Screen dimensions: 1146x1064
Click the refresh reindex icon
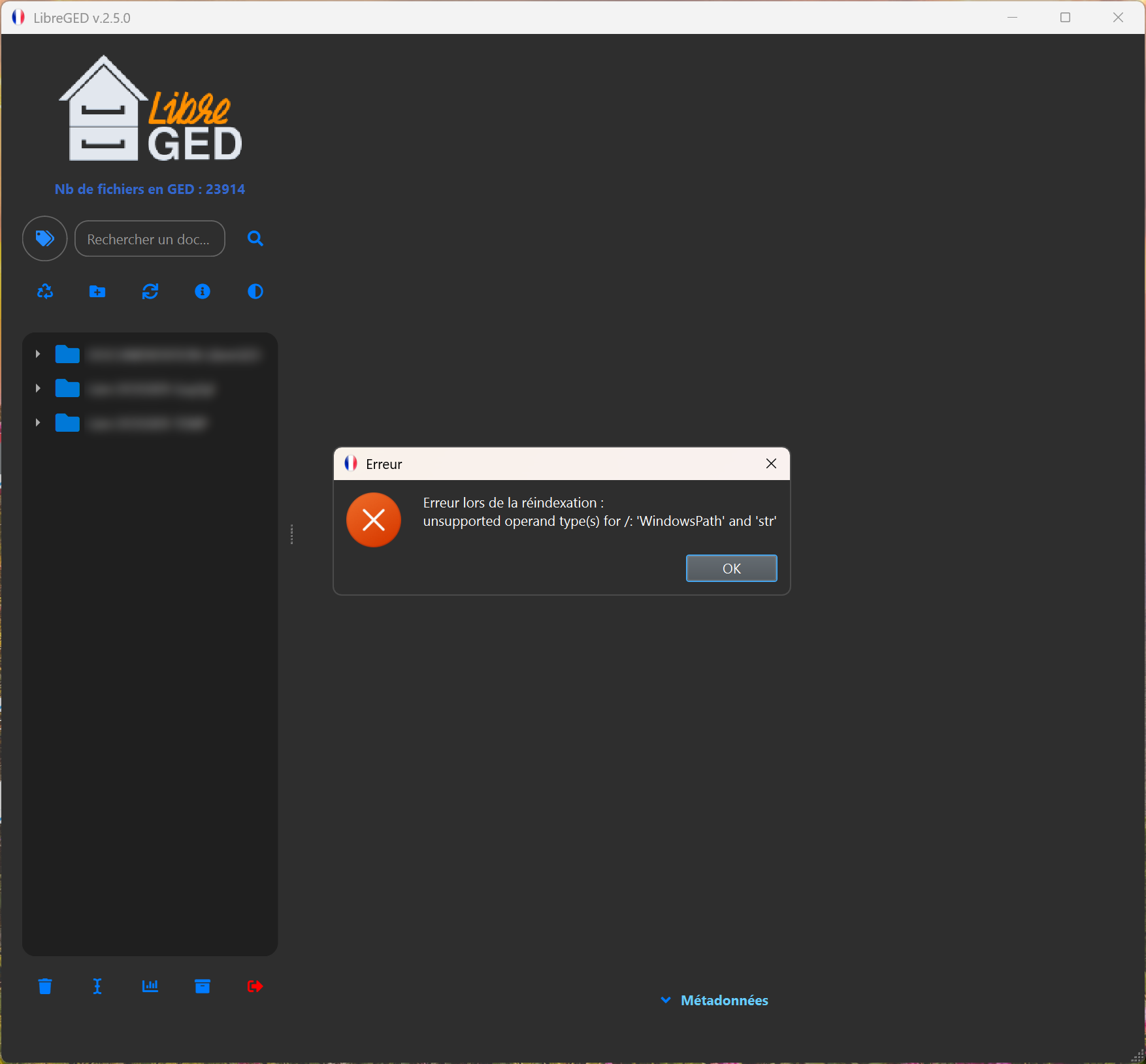[x=150, y=291]
